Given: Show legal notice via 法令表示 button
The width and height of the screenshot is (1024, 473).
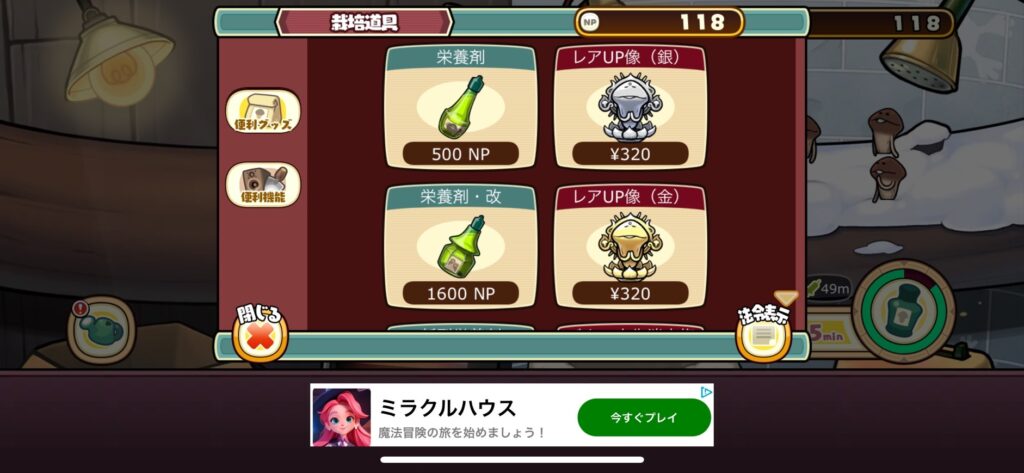Looking at the screenshot, I should (763, 334).
